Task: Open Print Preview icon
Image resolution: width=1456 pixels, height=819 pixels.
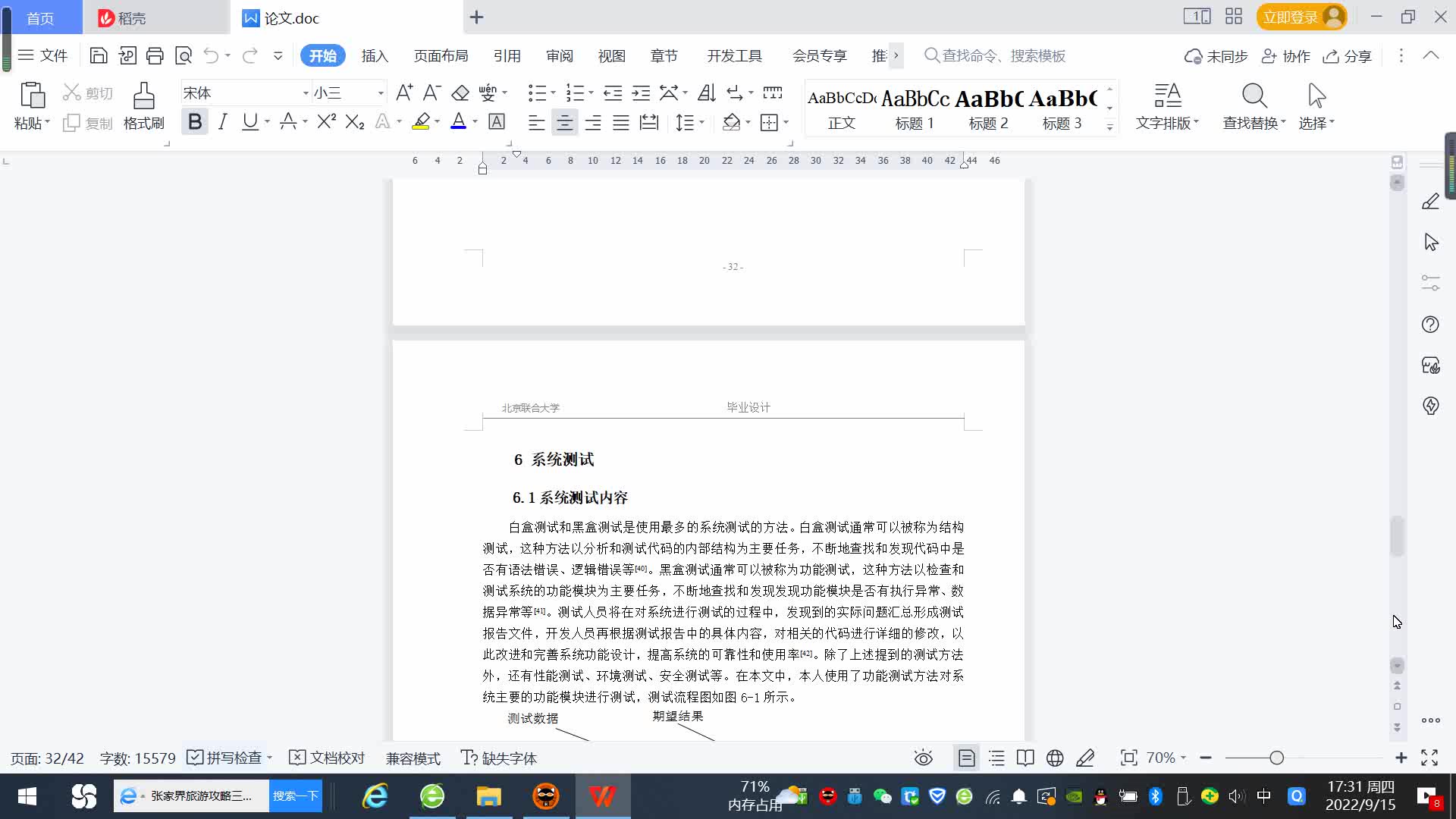Action: (x=183, y=55)
